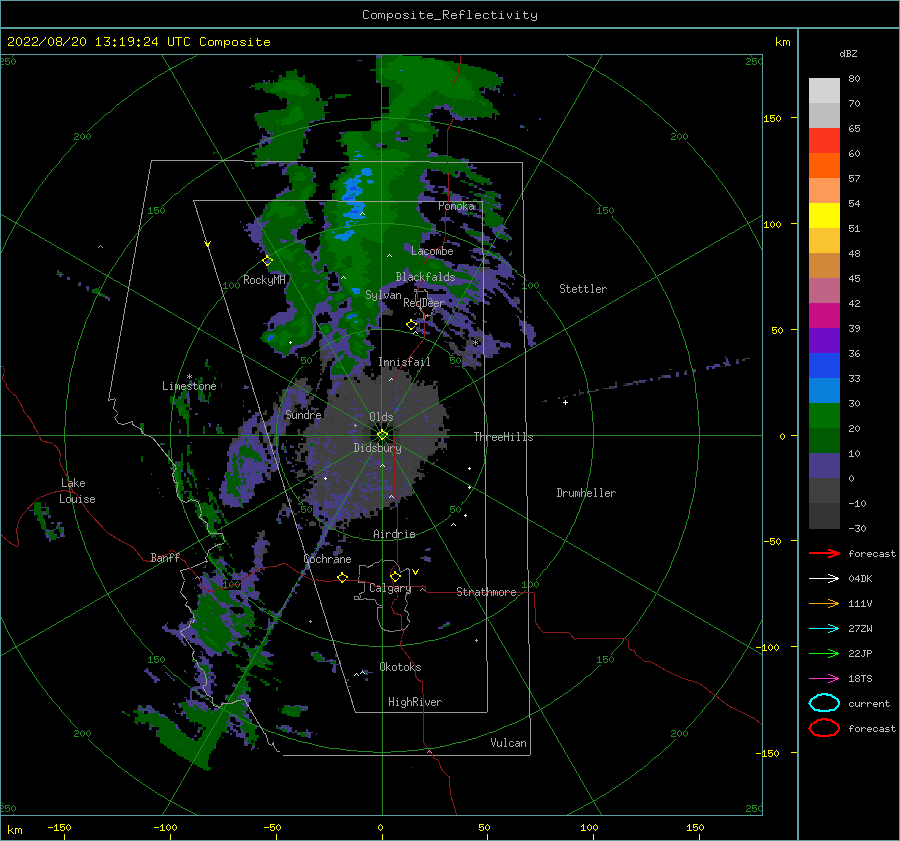Click the Sundre label
900x841 pixels.
[x=304, y=414]
